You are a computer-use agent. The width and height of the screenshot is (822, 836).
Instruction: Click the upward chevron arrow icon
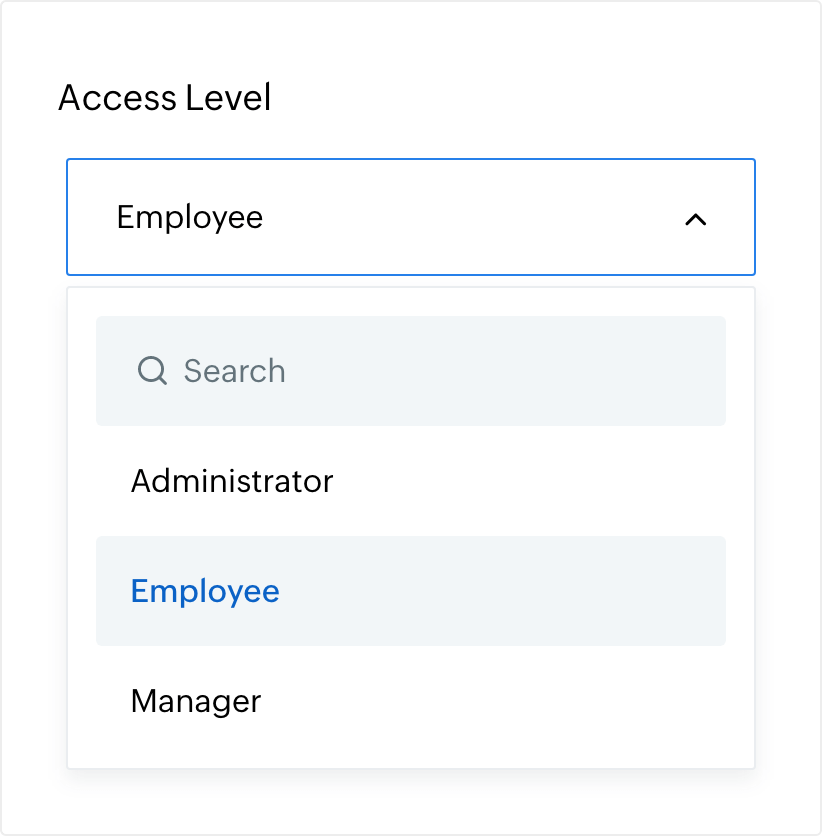[x=695, y=219]
